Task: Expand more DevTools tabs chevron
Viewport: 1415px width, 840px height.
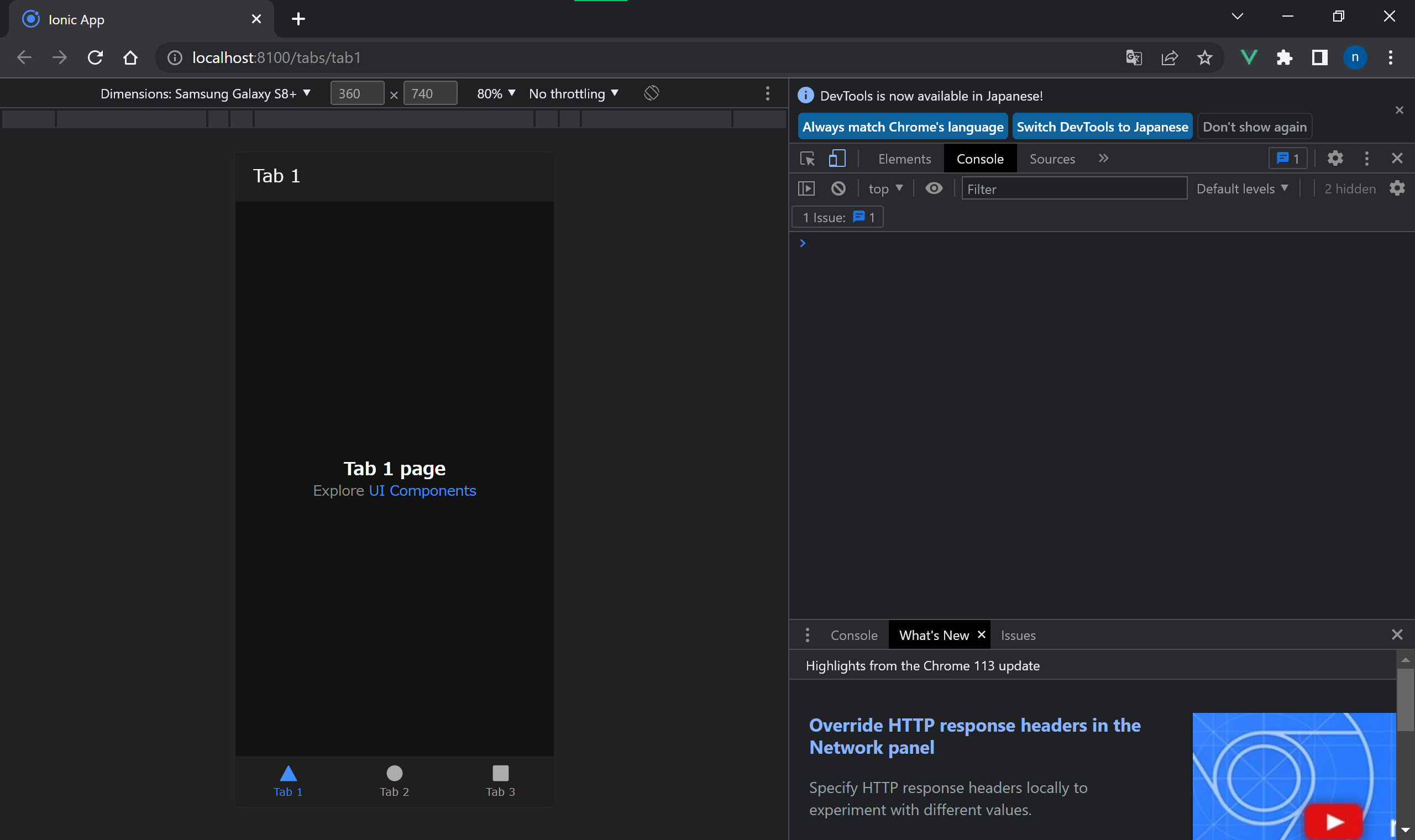Action: point(1103,159)
